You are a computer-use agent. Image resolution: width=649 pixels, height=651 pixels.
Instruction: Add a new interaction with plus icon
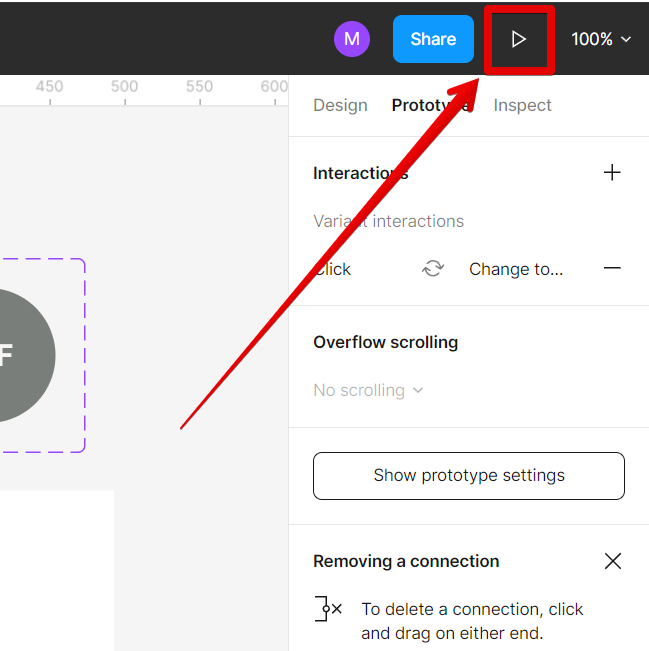[x=612, y=173]
